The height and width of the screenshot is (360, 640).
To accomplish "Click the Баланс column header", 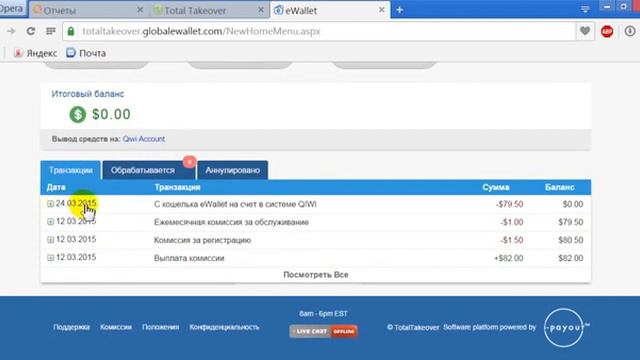I will coord(560,187).
